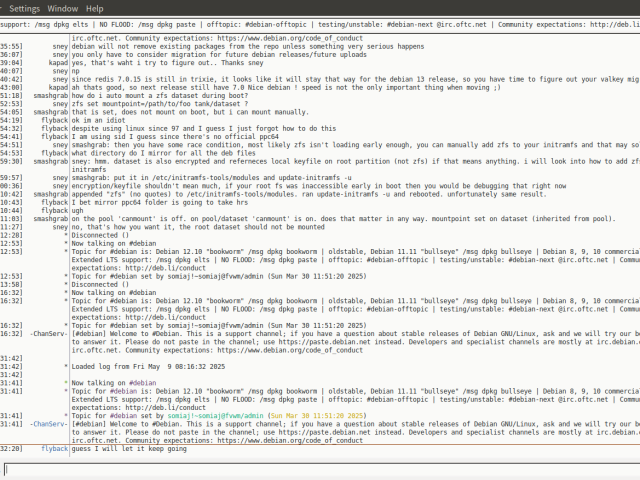This screenshot has height=480, width=640.
Task: Click flyback's message 'ok im an idiot'
Action: click(x=98, y=120)
